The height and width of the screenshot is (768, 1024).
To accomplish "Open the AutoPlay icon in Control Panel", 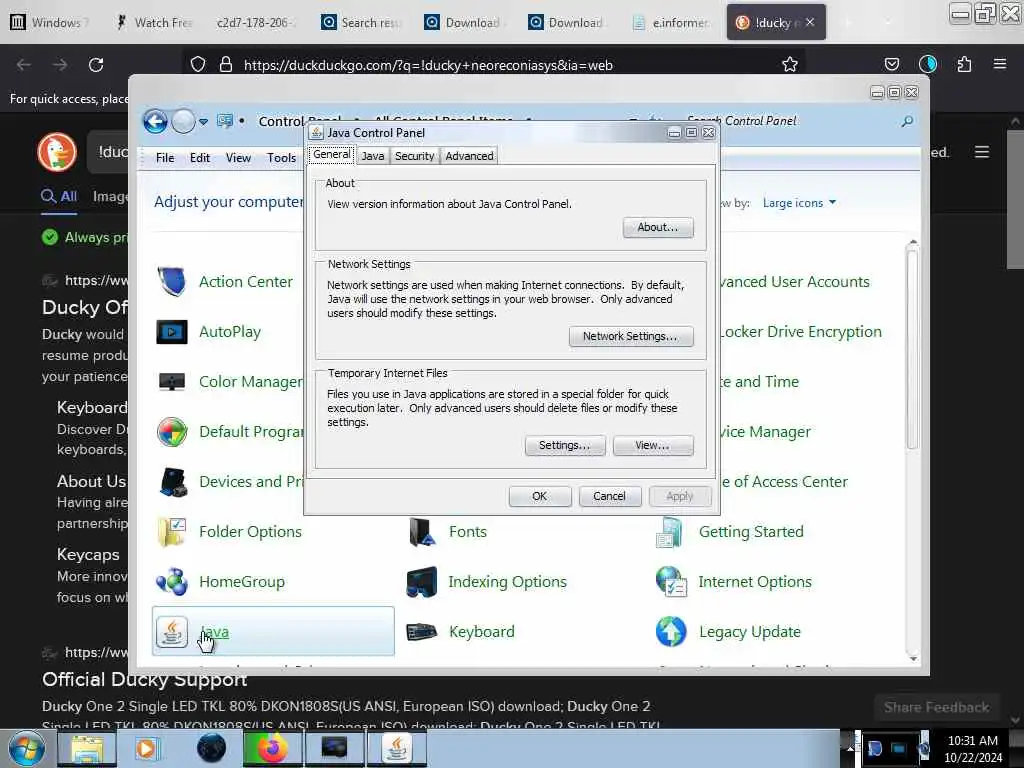I will tap(172, 332).
